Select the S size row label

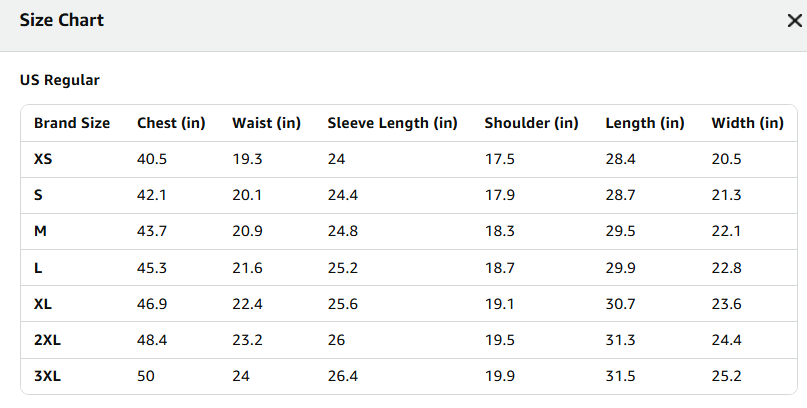38,195
